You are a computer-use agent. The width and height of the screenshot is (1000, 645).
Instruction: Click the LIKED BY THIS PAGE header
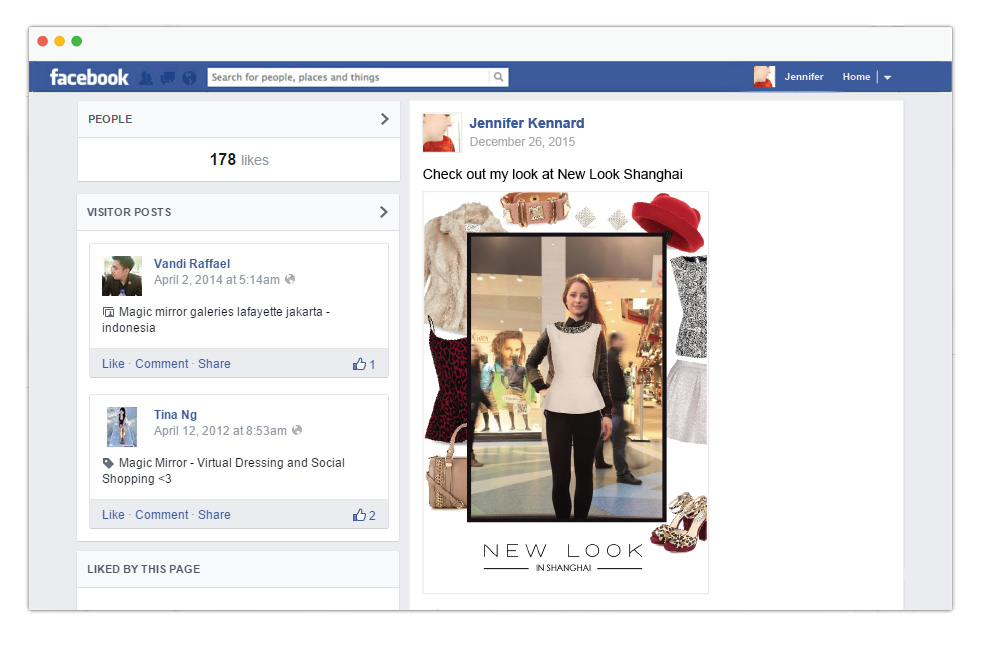[238, 569]
